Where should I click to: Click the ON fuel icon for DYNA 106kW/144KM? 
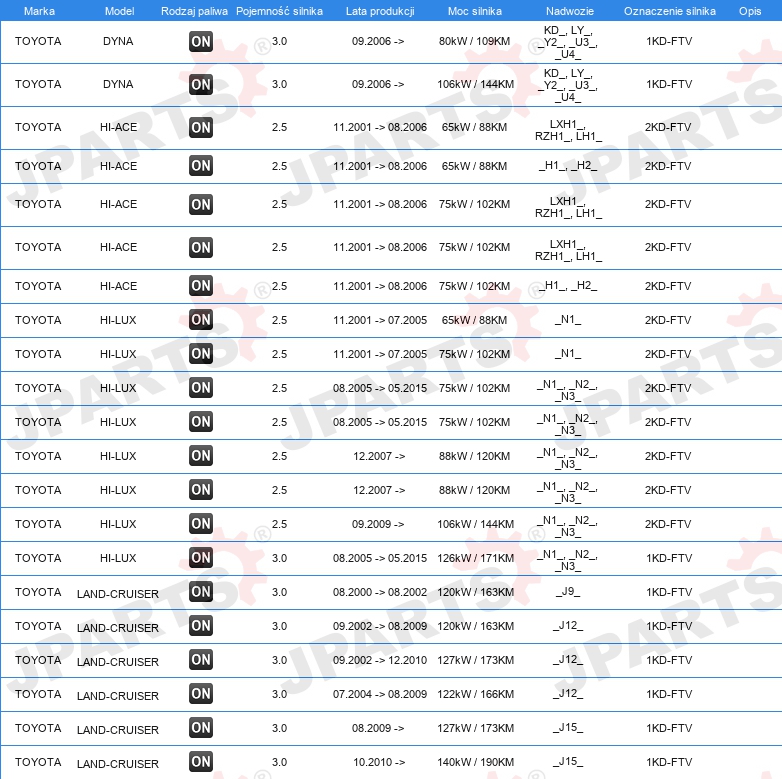coord(201,84)
